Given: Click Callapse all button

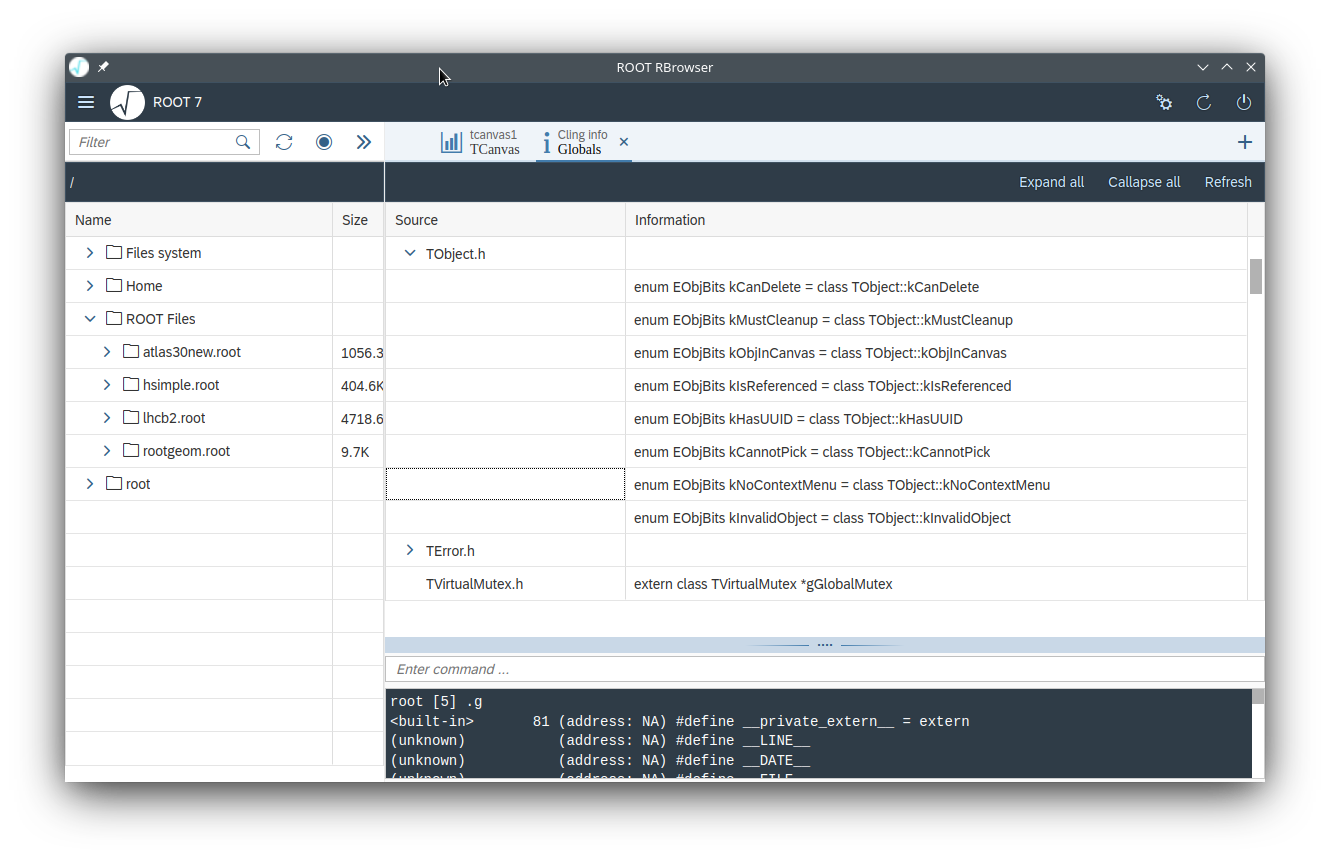Looking at the screenshot, I should click(1144, 182).
